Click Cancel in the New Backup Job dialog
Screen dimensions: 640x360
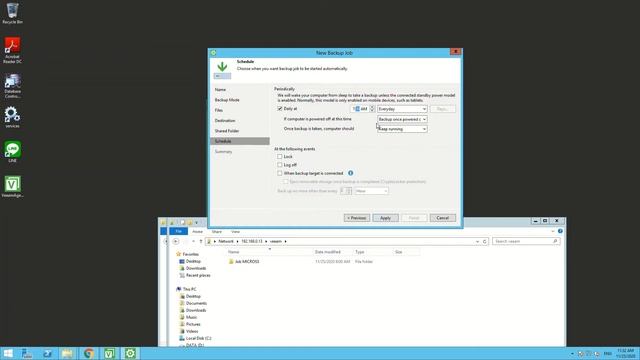tap(442, 218)
